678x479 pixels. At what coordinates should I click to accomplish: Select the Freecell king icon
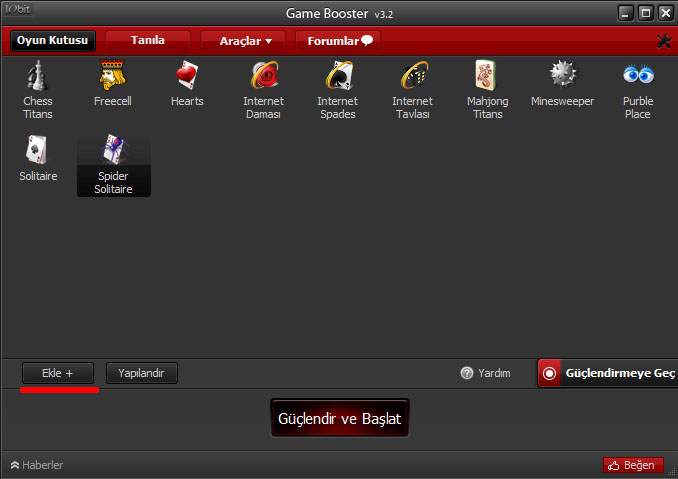tap(112, 75)
